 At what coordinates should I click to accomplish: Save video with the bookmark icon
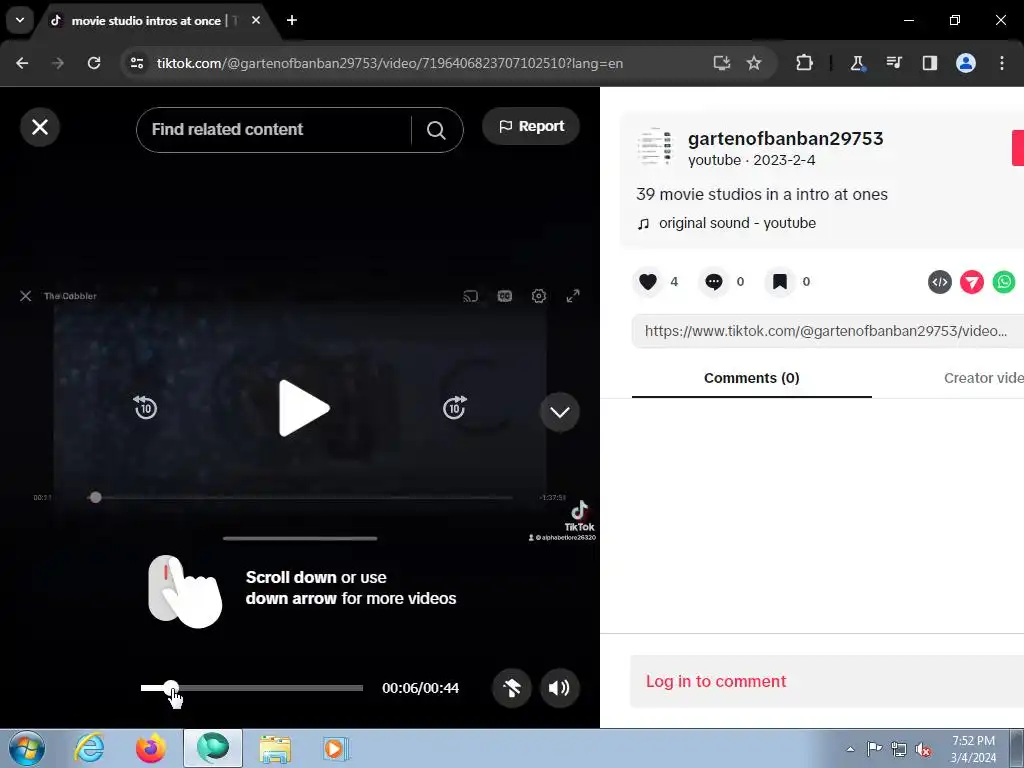780,281
